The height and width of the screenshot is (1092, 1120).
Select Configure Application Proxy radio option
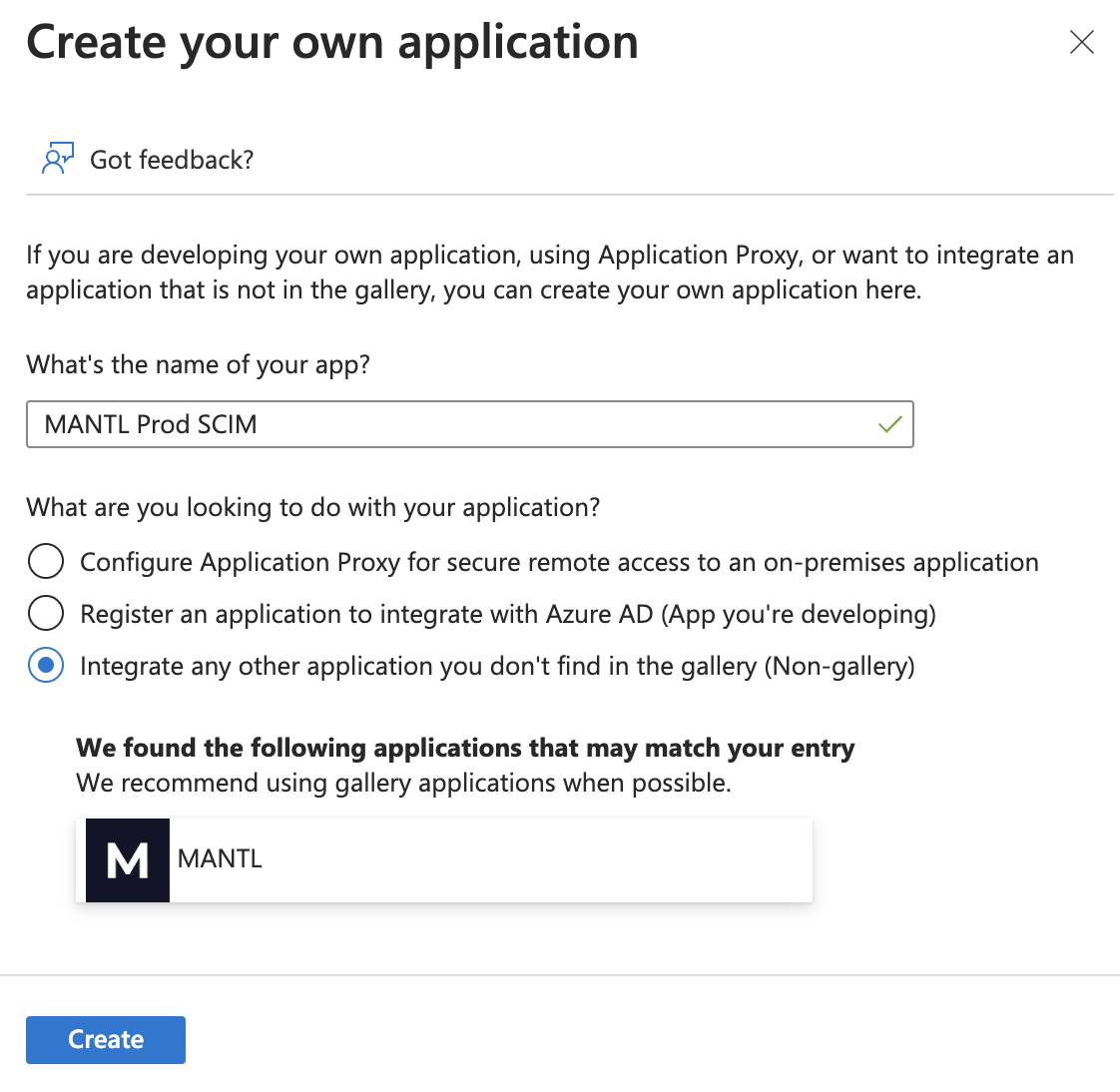pos(46,561)
